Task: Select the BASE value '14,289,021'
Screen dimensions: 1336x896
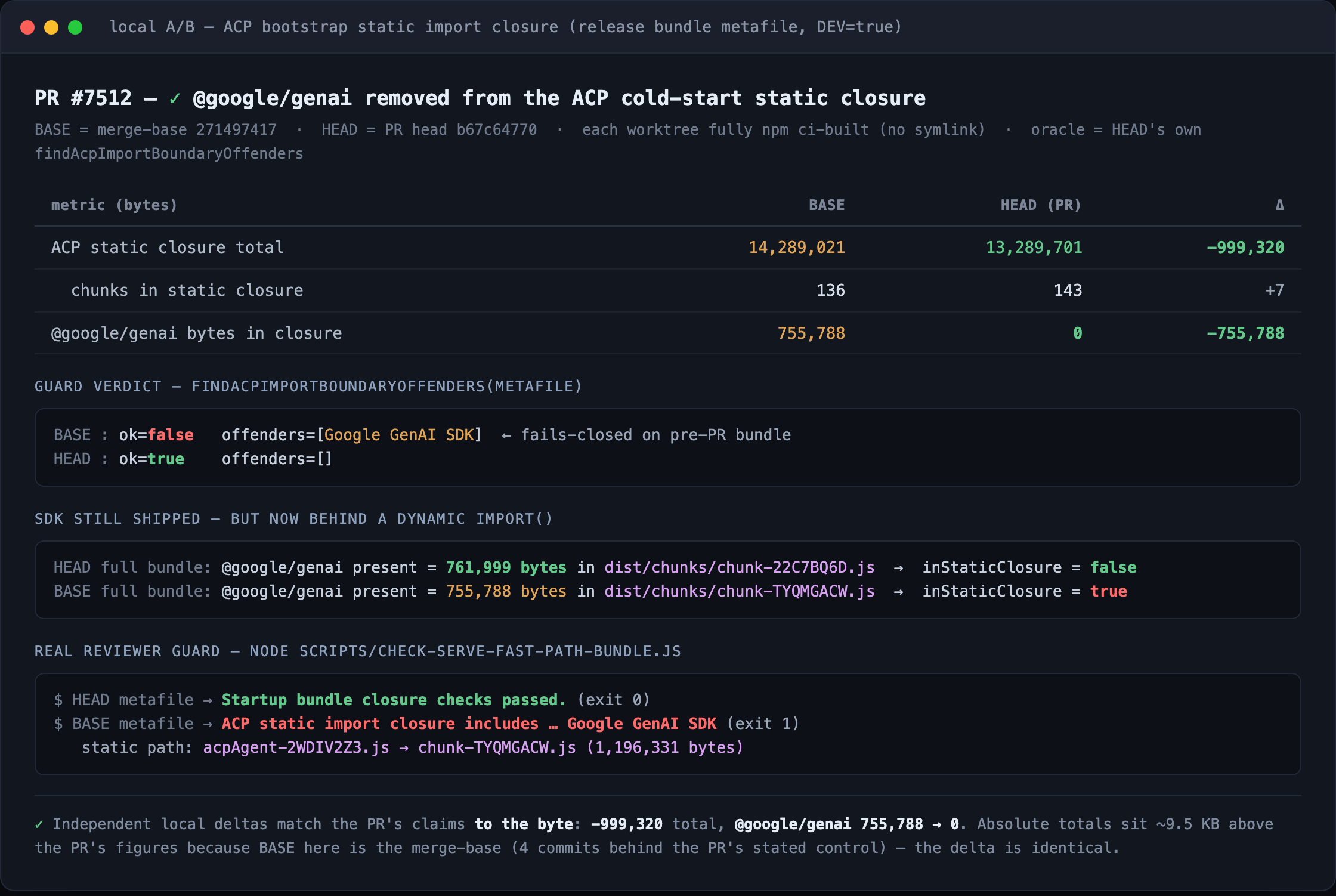Action: (797, 248)
